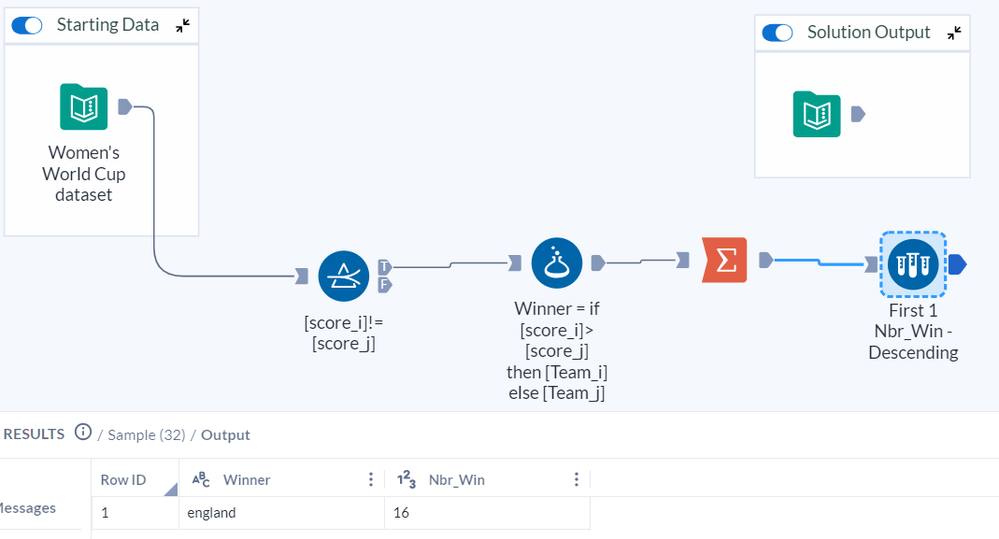Click the Sample tool's output anchor
Viewport: 999px width, 539px height.
pos(957,264)
